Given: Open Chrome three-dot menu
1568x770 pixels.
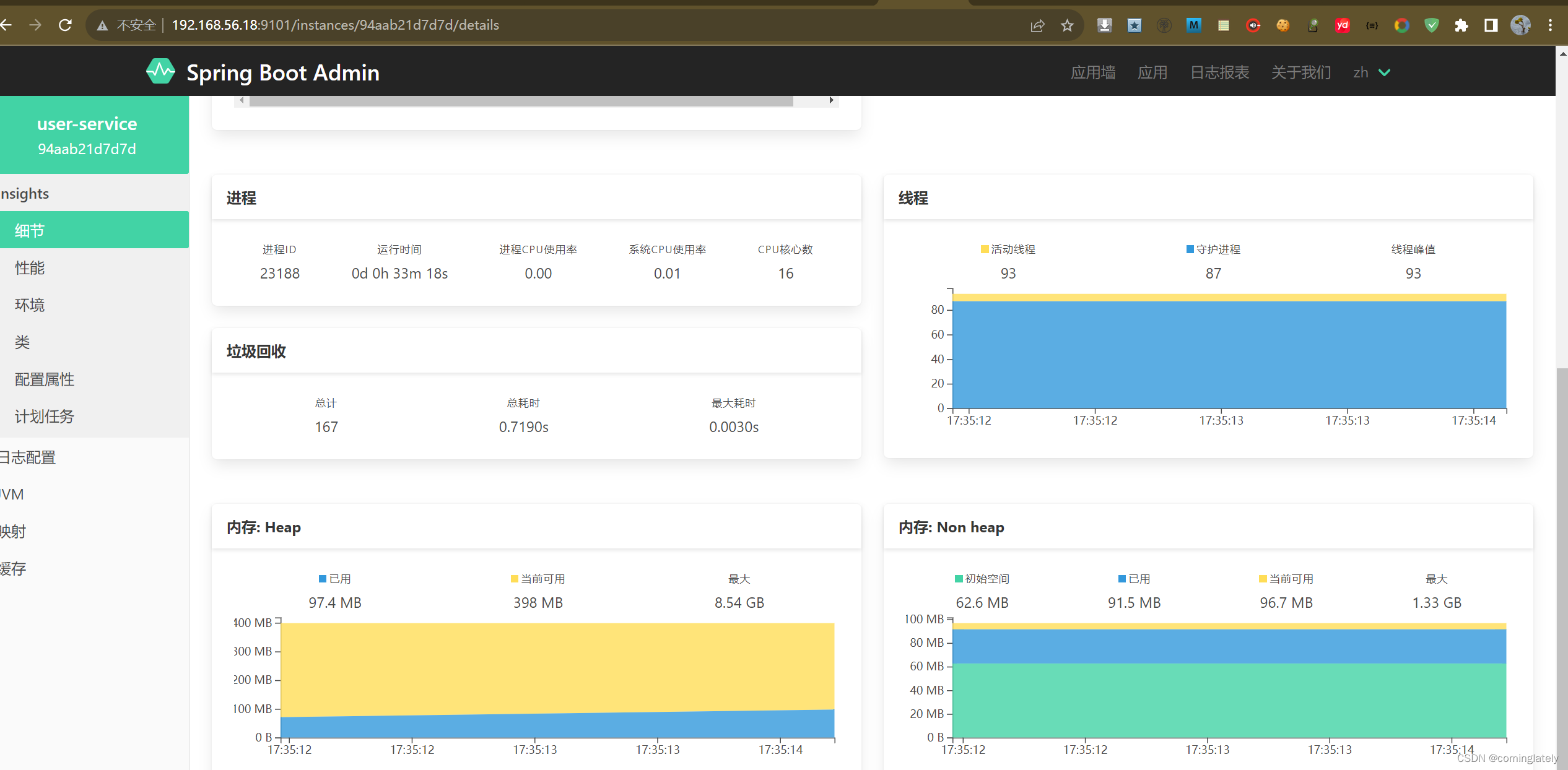Looking at the screenshot, I should (1550, 25).
